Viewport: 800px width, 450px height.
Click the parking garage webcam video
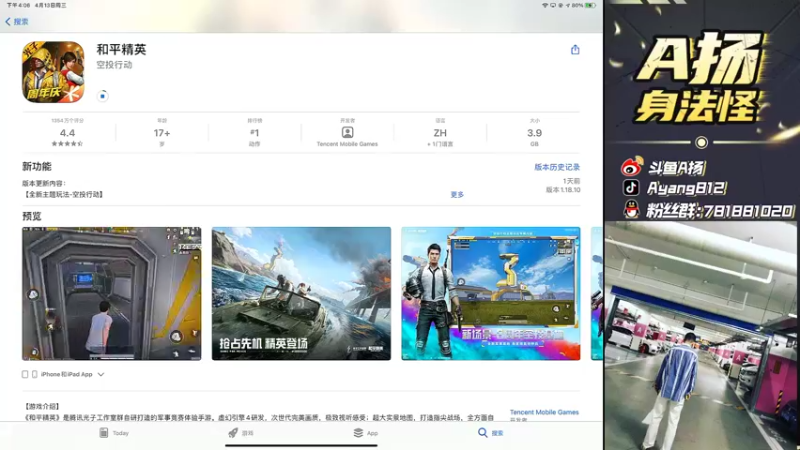coord(701,336)
